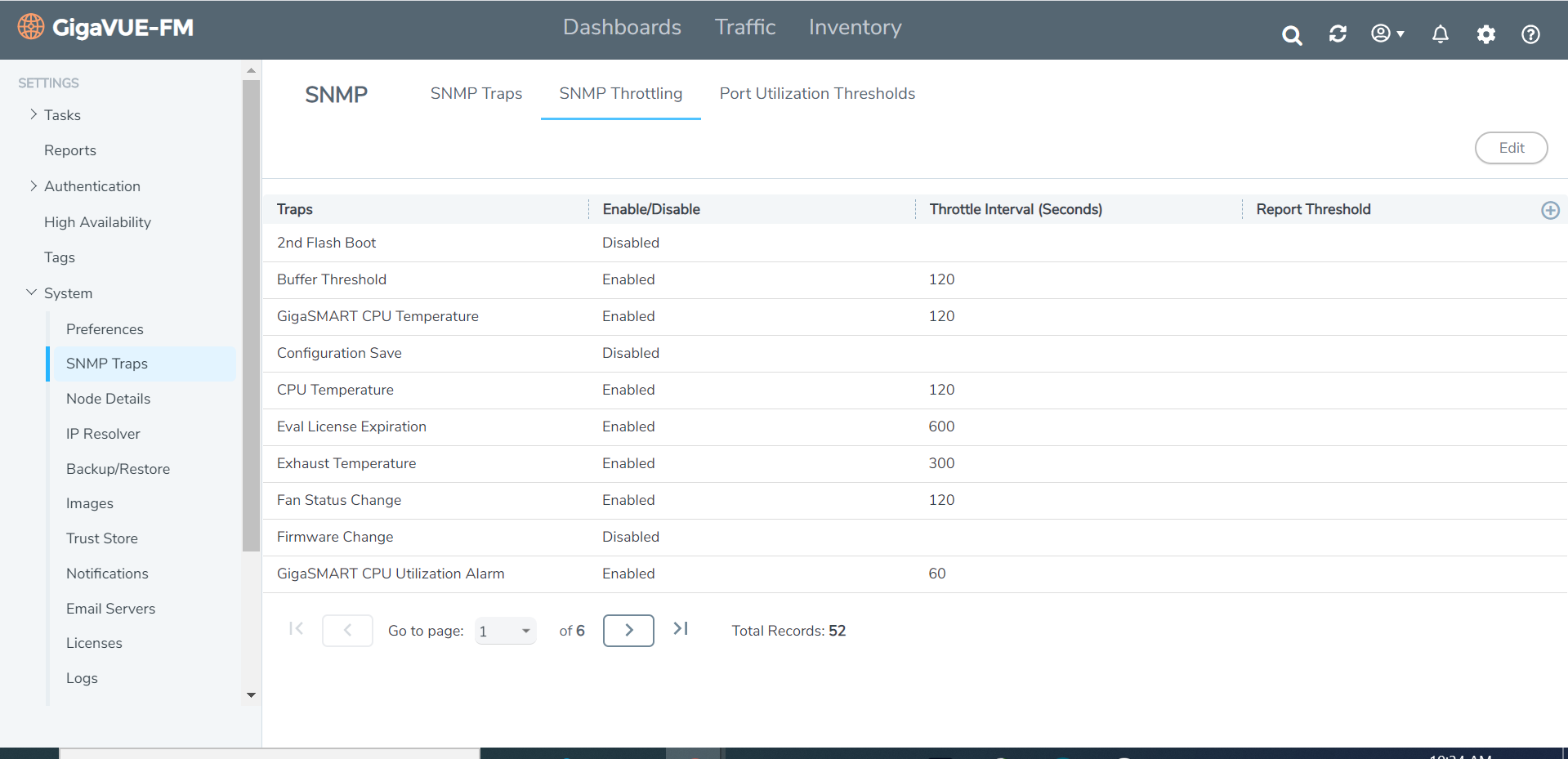Open the Go to page dropdown

pos(505,631)
